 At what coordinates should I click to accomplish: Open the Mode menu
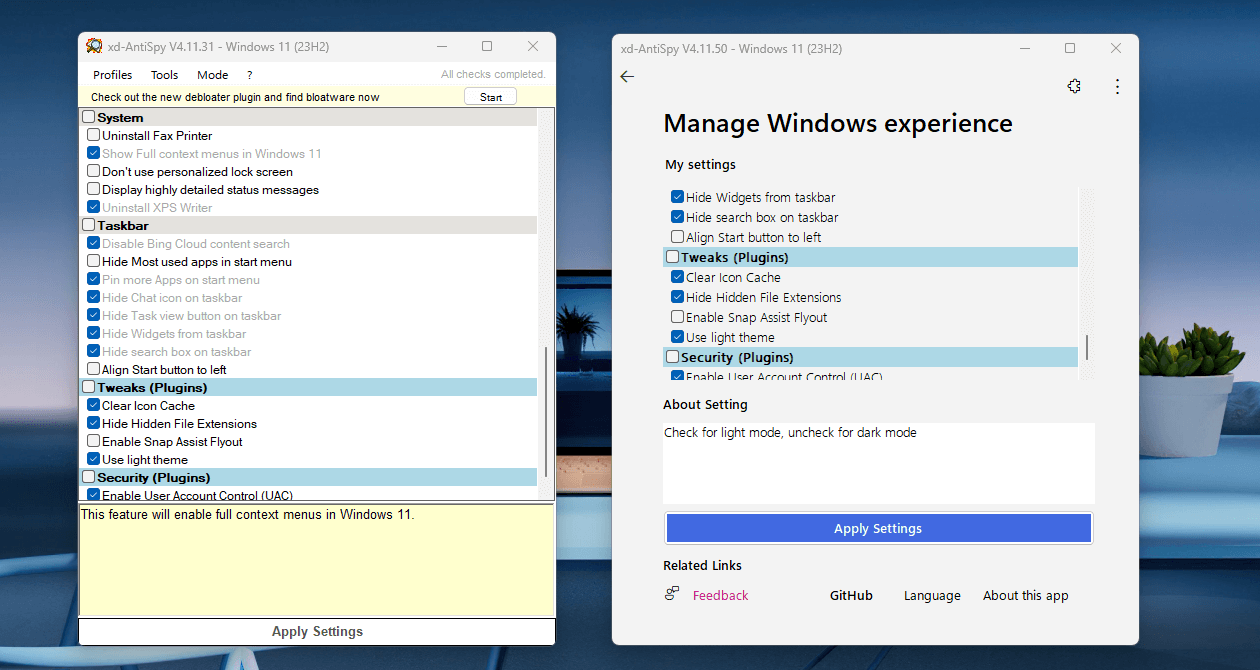pyautogui.click(x=212, y=75)
